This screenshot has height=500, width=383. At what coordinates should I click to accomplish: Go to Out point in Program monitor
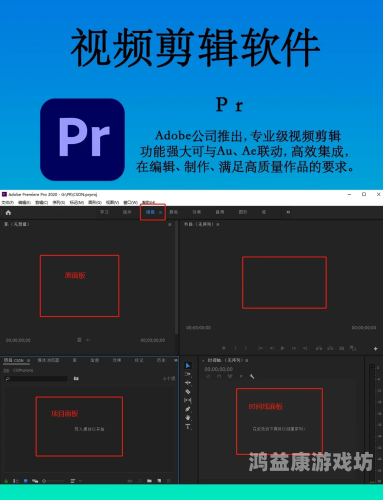[305, 348]
